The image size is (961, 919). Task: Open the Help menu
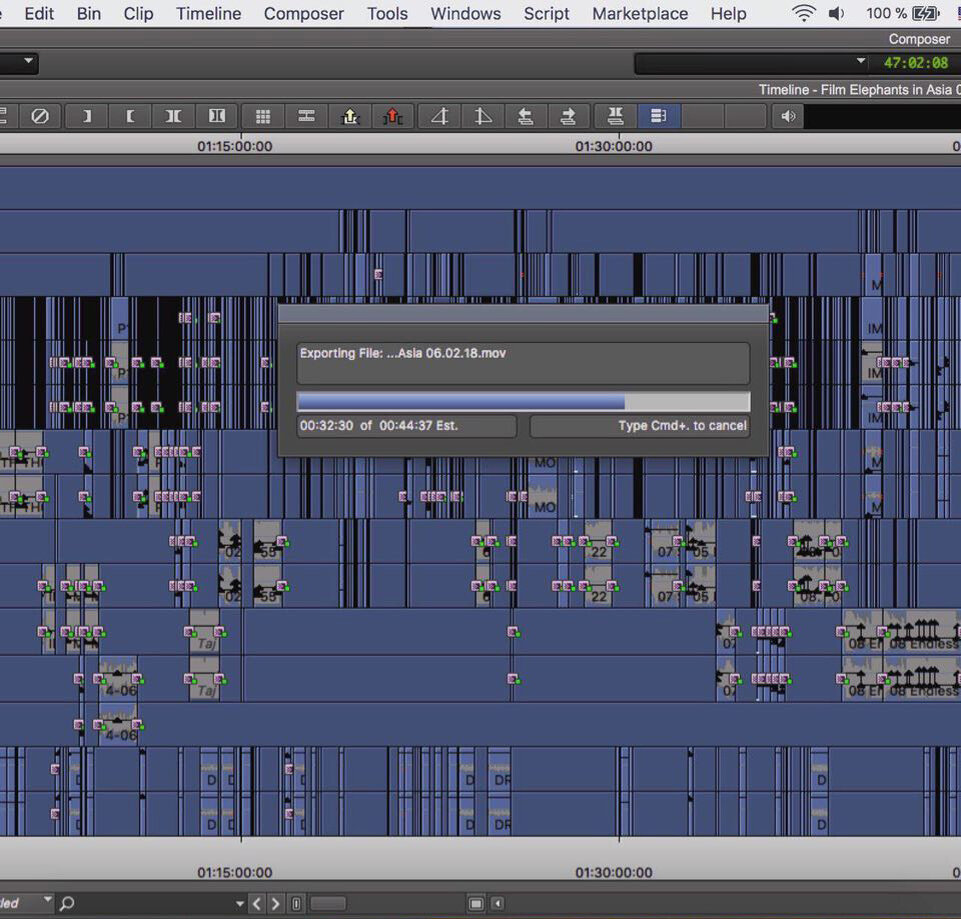[x=729, y=13]
